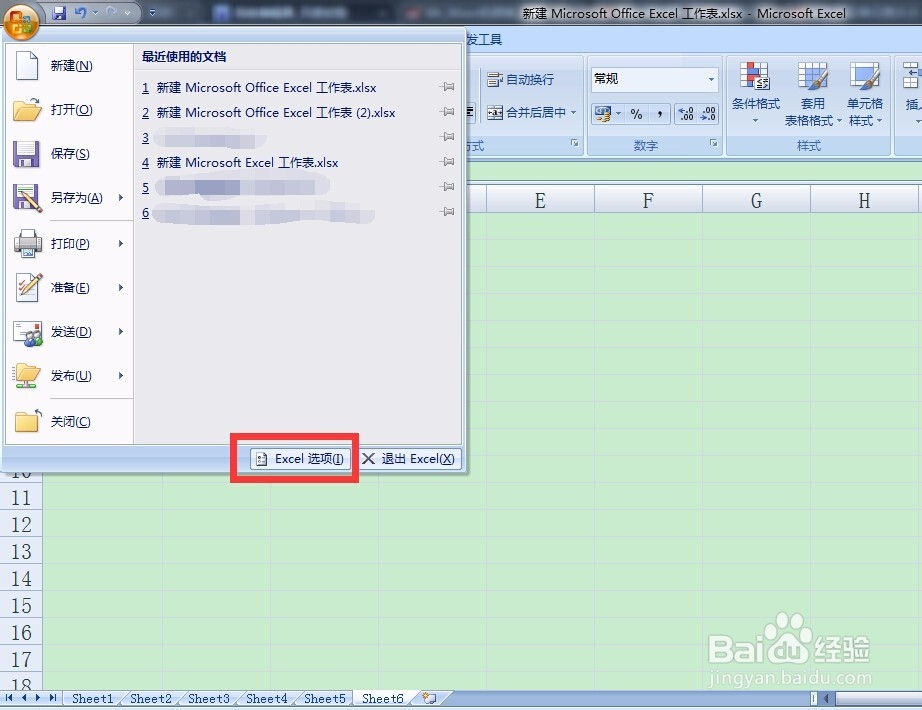Click Exit Excel (退出 Excel) button
This screenshot has width=922, height=710.
(x=408, y=459)
